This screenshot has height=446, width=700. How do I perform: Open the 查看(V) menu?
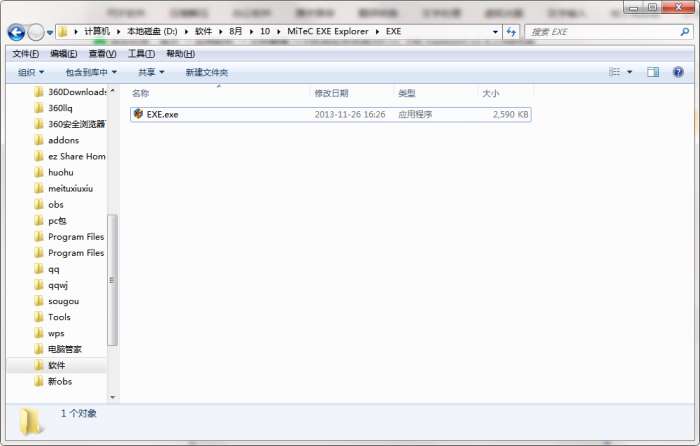[102, 54]
